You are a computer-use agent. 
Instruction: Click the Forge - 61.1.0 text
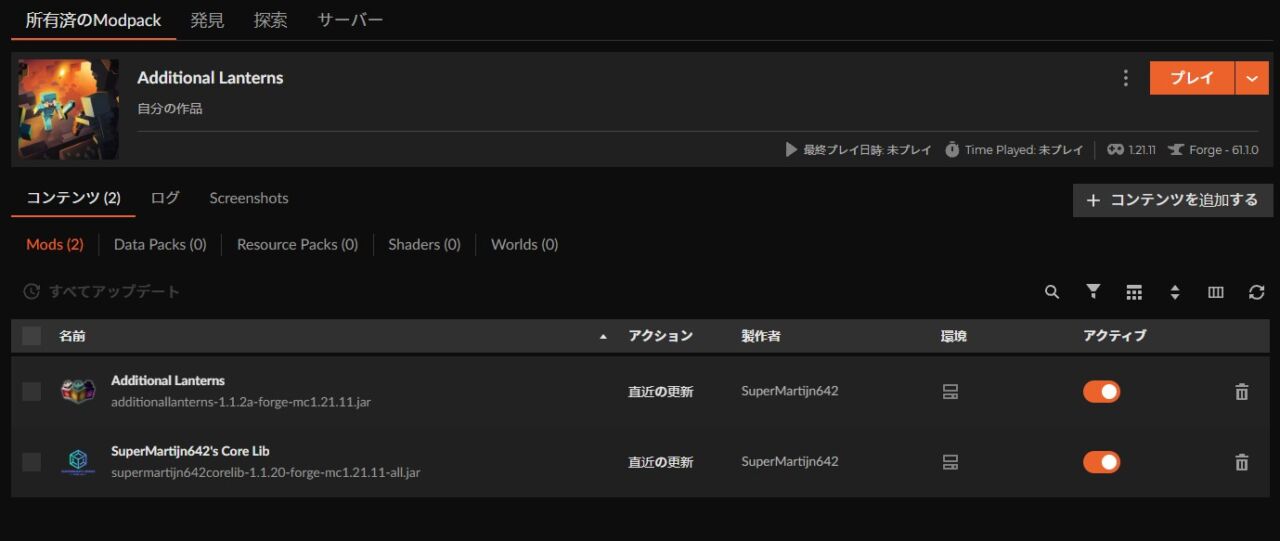pyautogui.click(x=1224, y=150)
